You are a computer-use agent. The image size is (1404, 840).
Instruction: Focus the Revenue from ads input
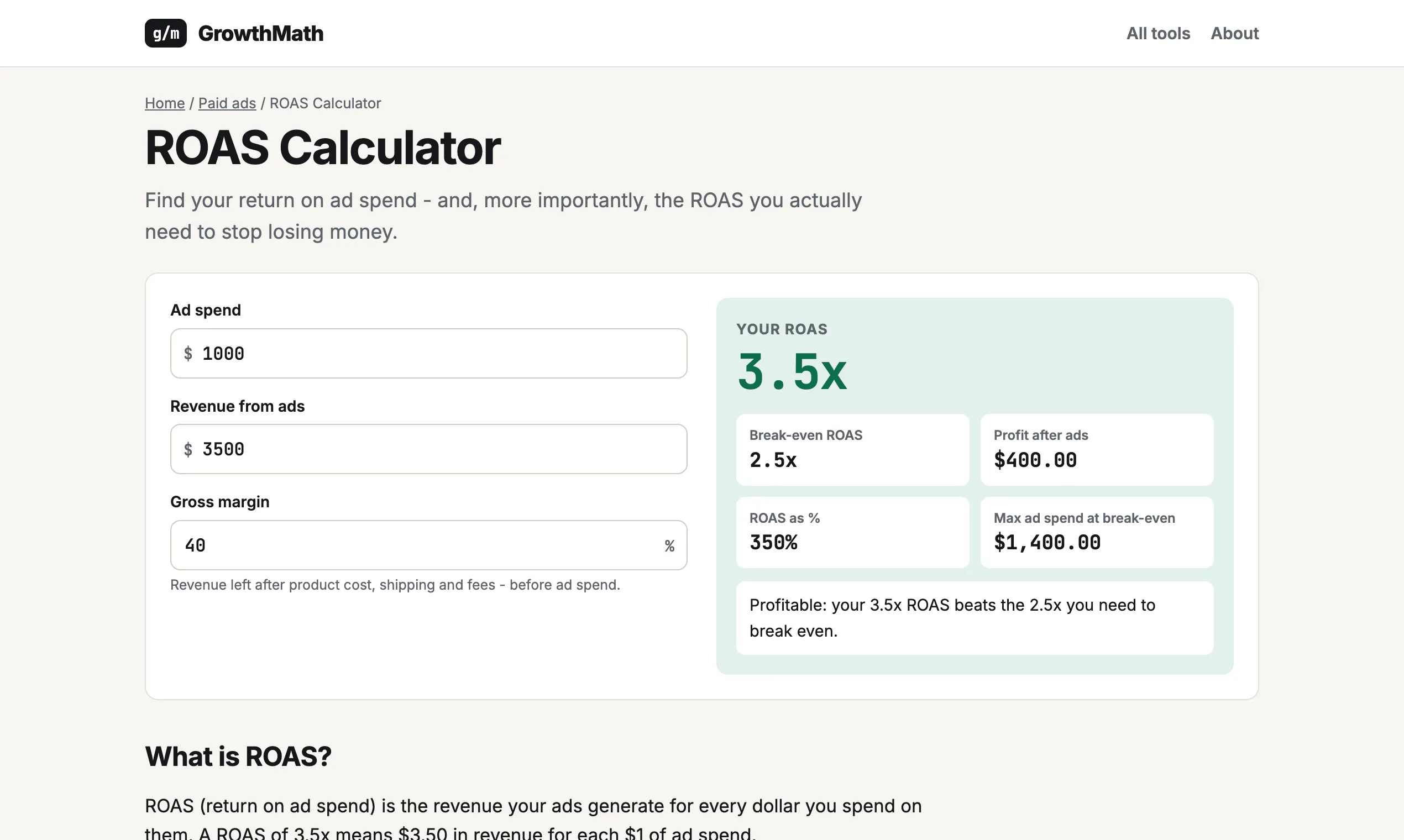pos(428,449)
